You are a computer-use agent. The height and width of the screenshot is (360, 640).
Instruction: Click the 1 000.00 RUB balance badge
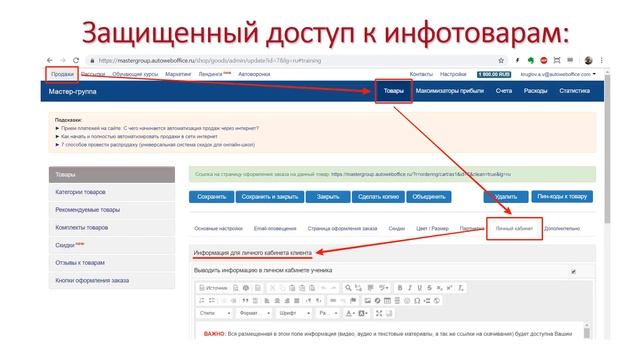point(494,74)
